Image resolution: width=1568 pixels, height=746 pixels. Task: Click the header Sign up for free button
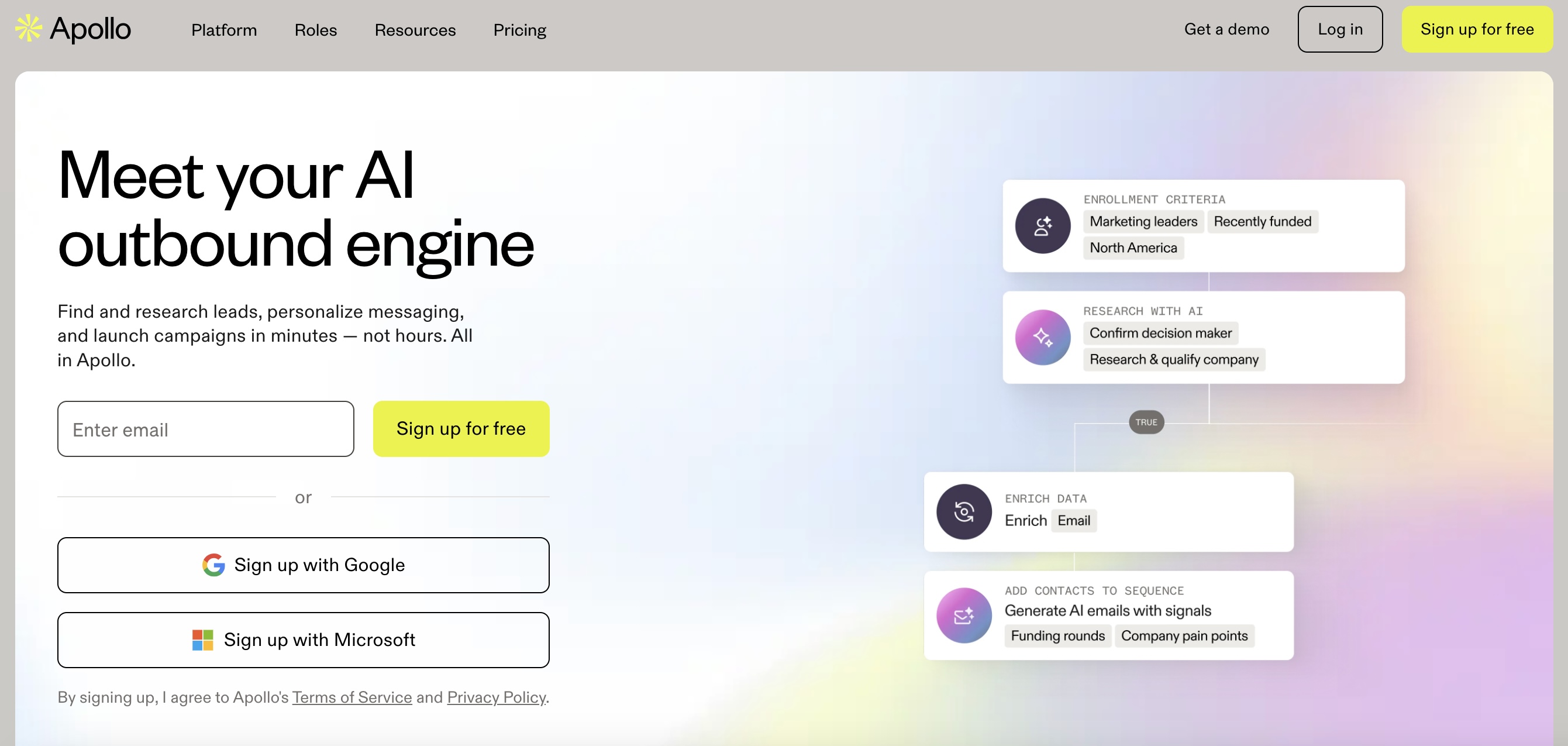click(x=1477, y=29)
